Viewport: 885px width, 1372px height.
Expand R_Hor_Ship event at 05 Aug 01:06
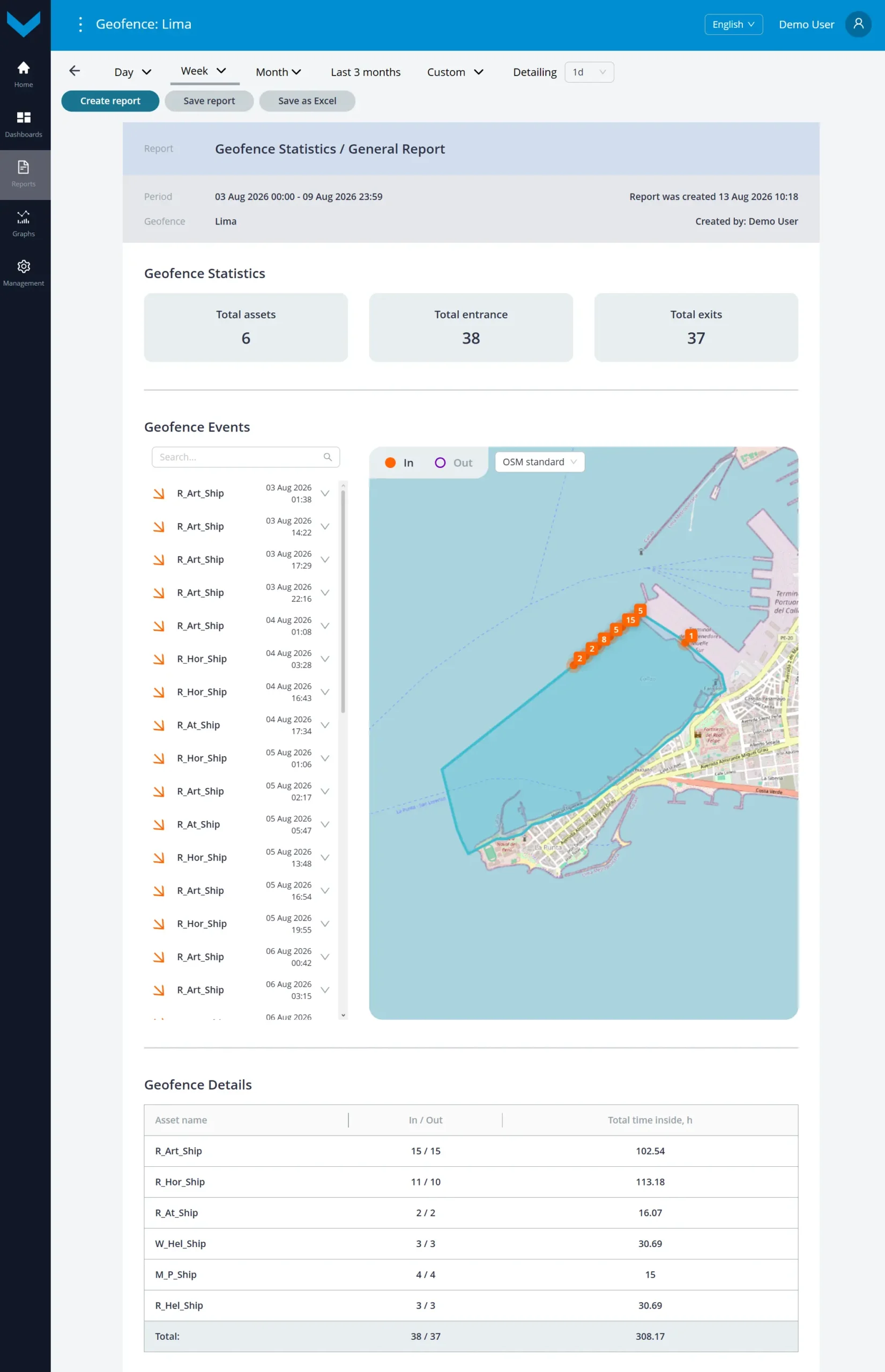pos(325,758)
